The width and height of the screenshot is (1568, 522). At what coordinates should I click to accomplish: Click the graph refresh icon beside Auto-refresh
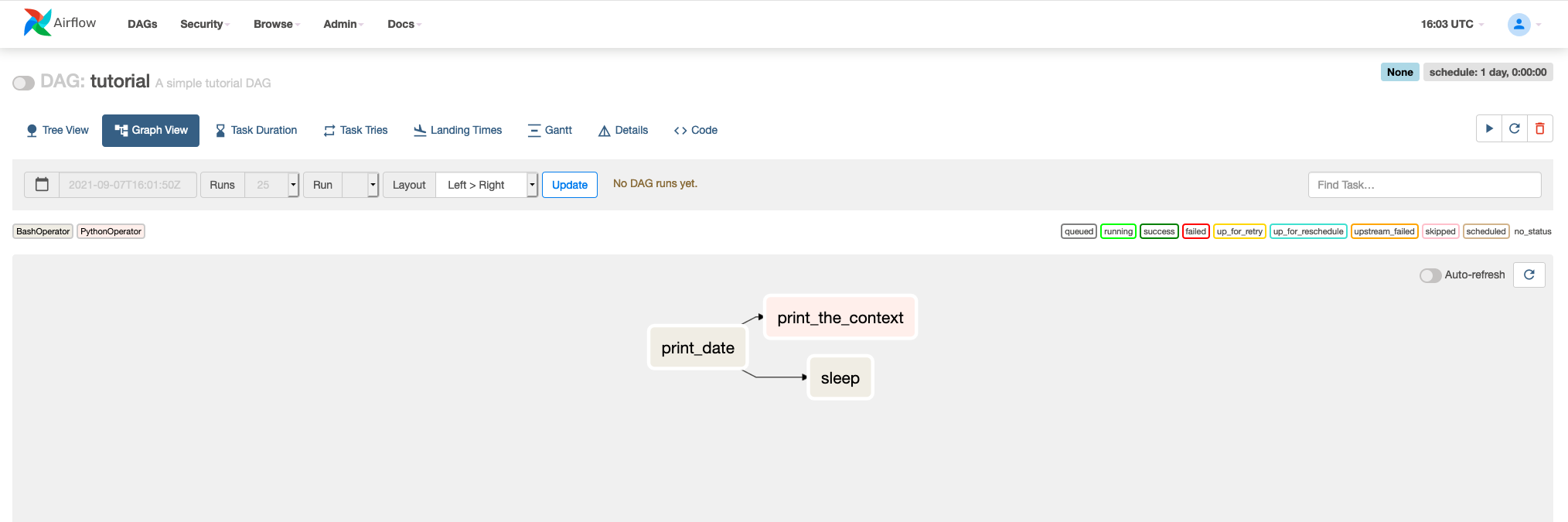(1529, 275)
